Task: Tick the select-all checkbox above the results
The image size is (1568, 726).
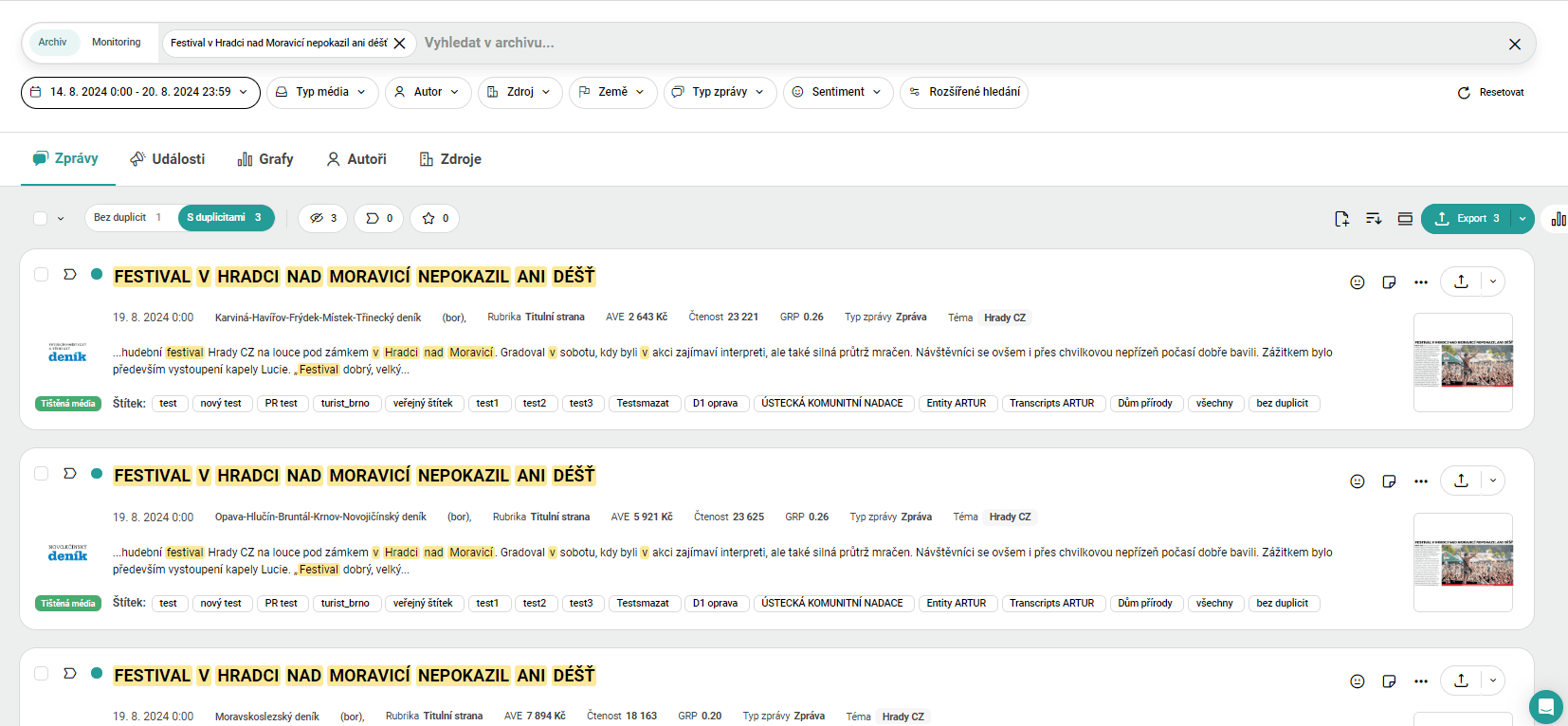Action: pos(41,219)
